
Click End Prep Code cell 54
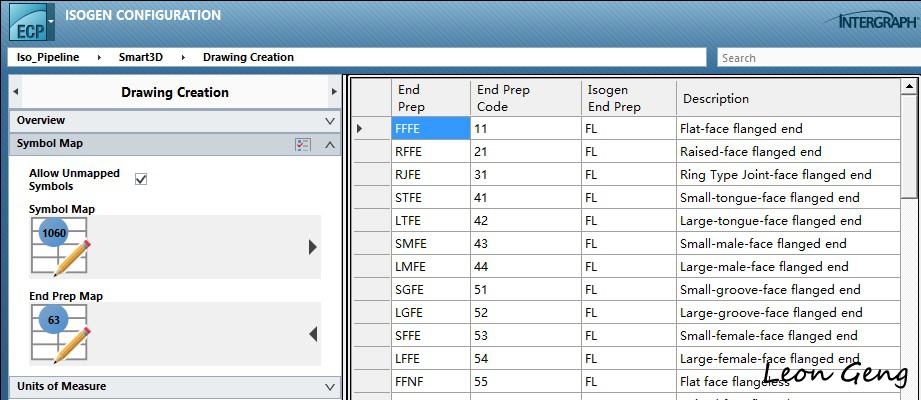tap(526, 359)
